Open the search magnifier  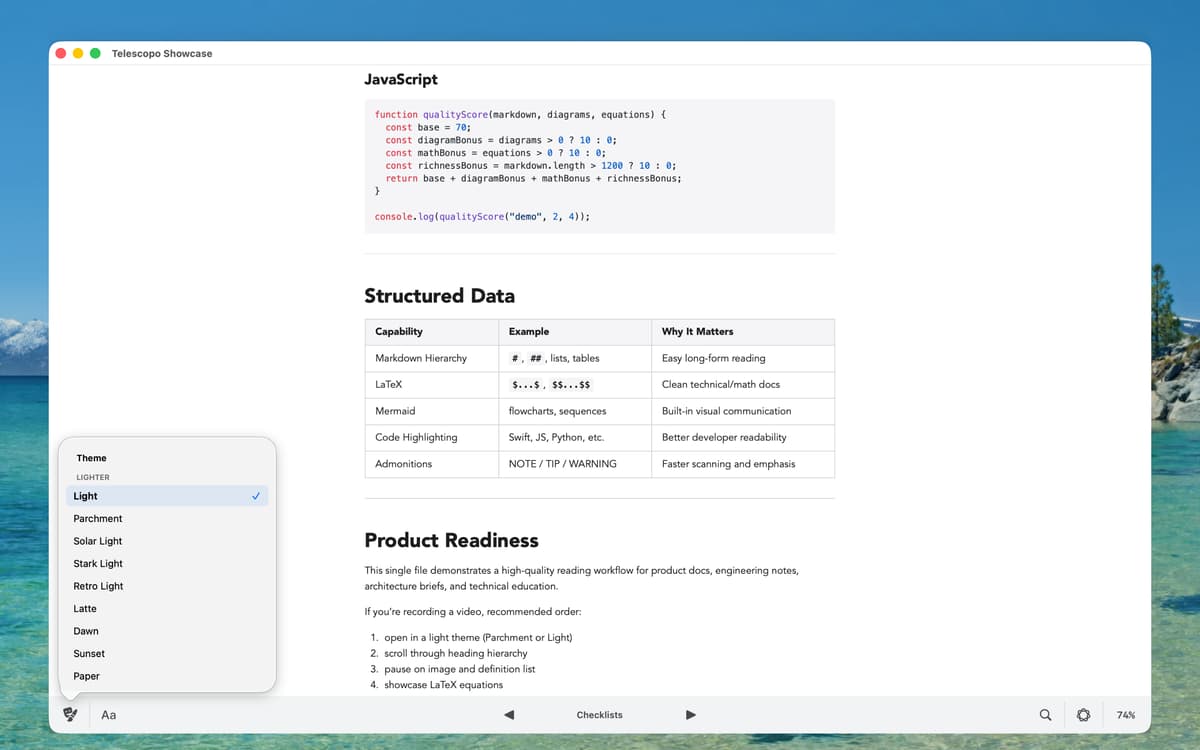[1045, 715]
